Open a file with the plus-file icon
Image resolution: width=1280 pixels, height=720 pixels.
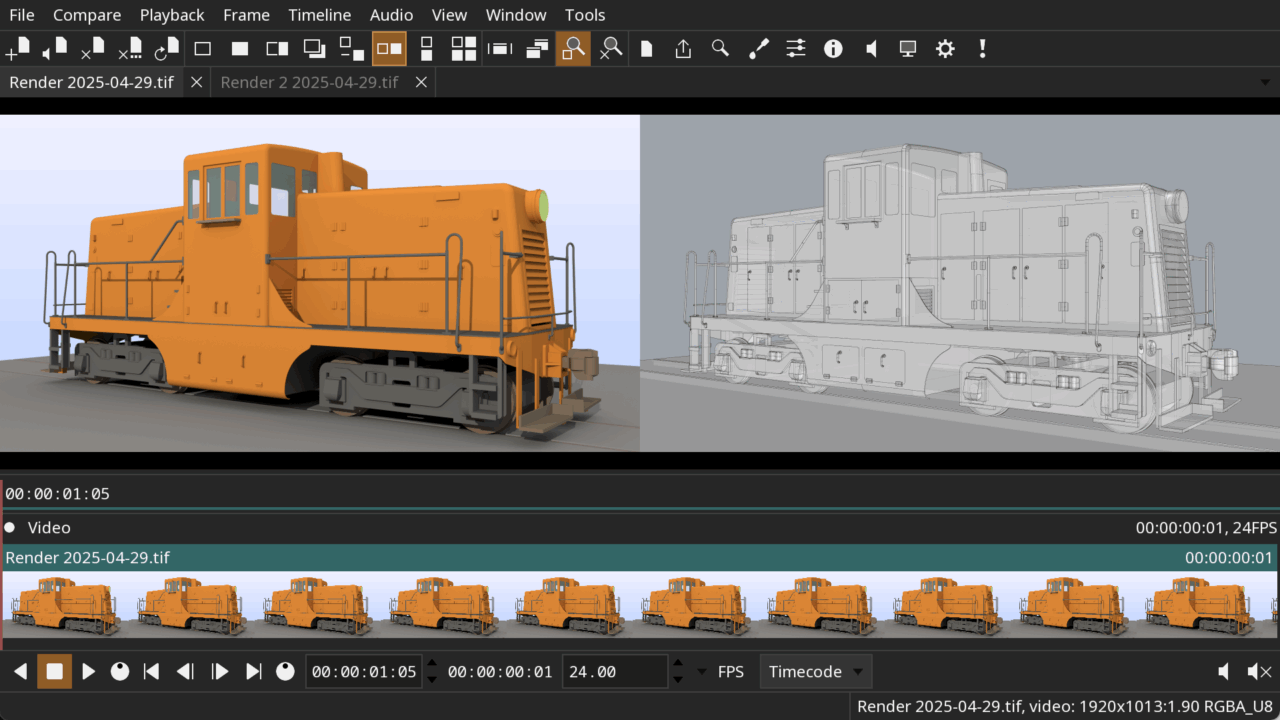click(x=18, y=48)
